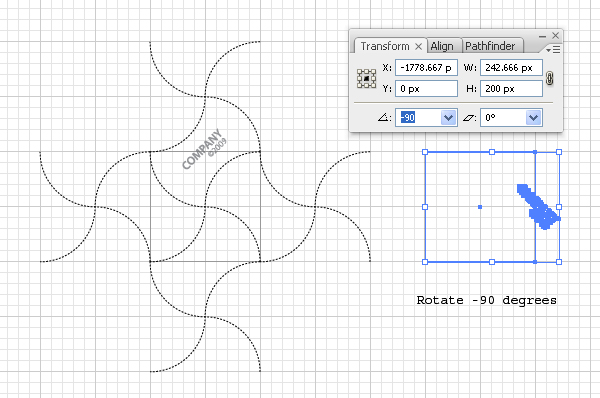Click the rotate angle icon
Screen dimensions: 600x398
(x=383, y=117)
